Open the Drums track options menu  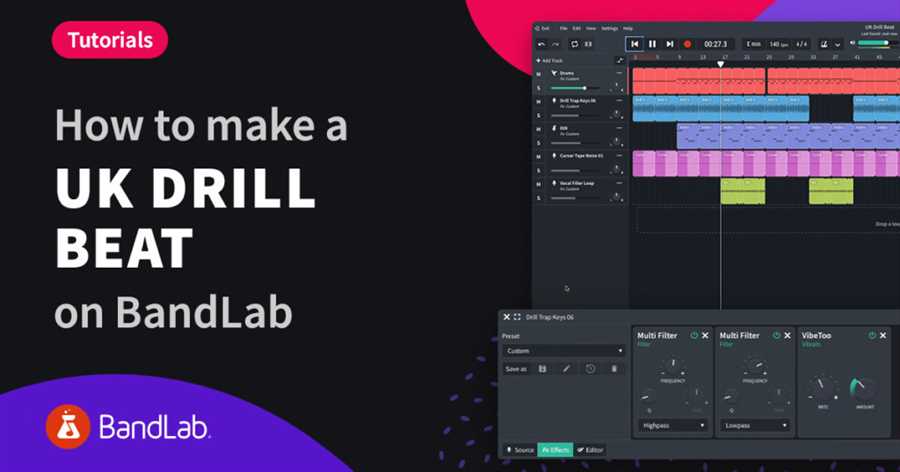click(619, 73)
